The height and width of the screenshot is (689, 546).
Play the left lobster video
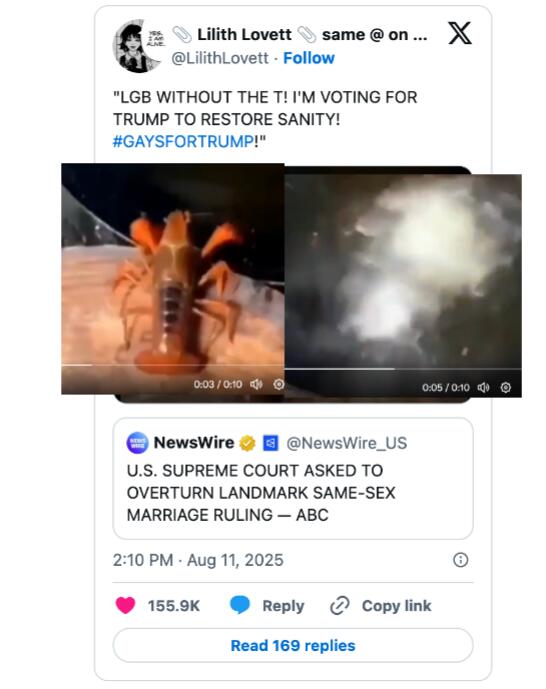(173, 264)
